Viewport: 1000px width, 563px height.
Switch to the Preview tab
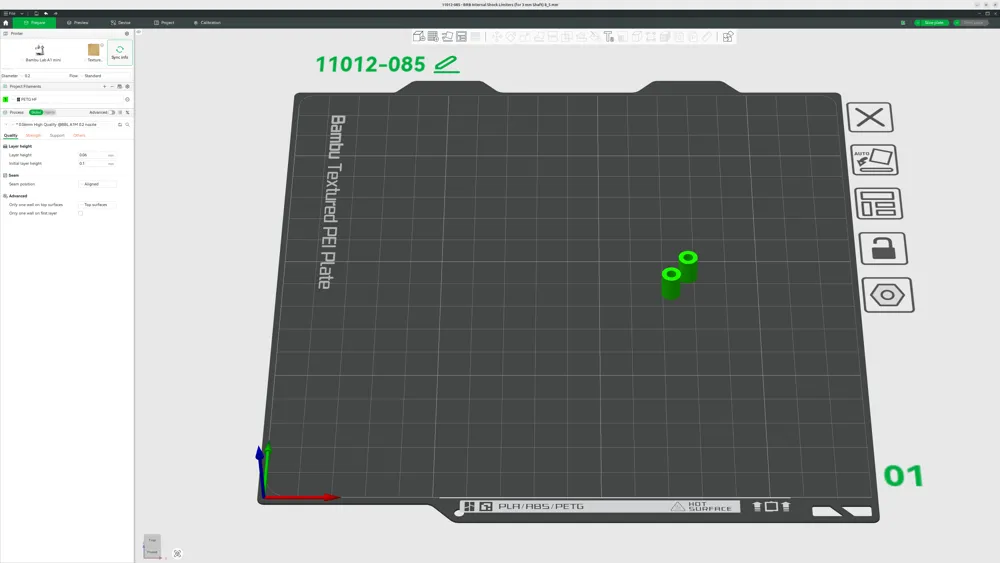point(78,23)
